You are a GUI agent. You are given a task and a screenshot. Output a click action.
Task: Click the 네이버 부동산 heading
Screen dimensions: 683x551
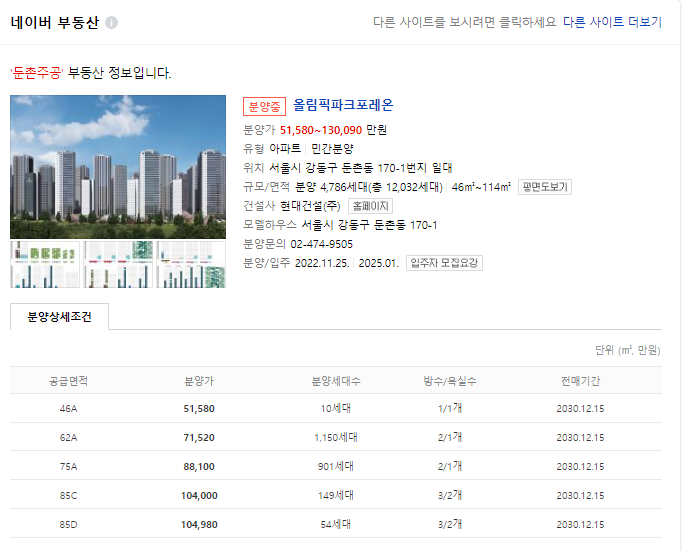tap(55, 22)
